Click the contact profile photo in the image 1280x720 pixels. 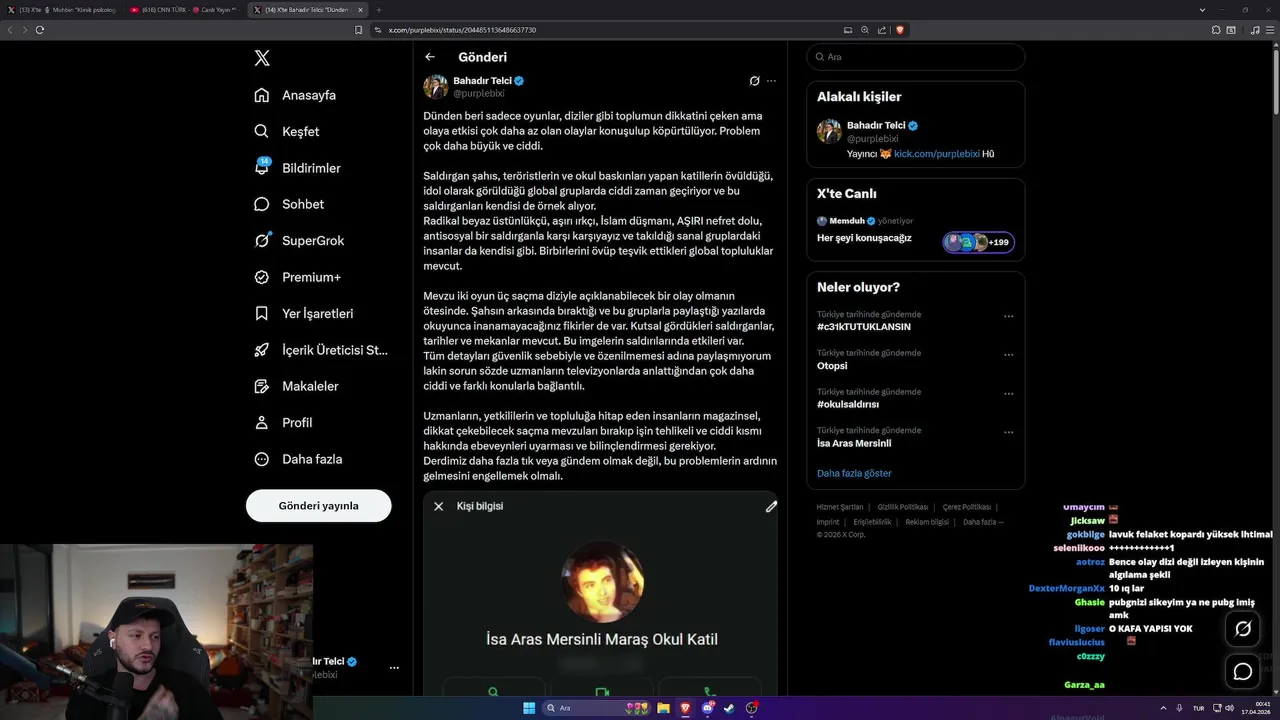tap(602, 582)
